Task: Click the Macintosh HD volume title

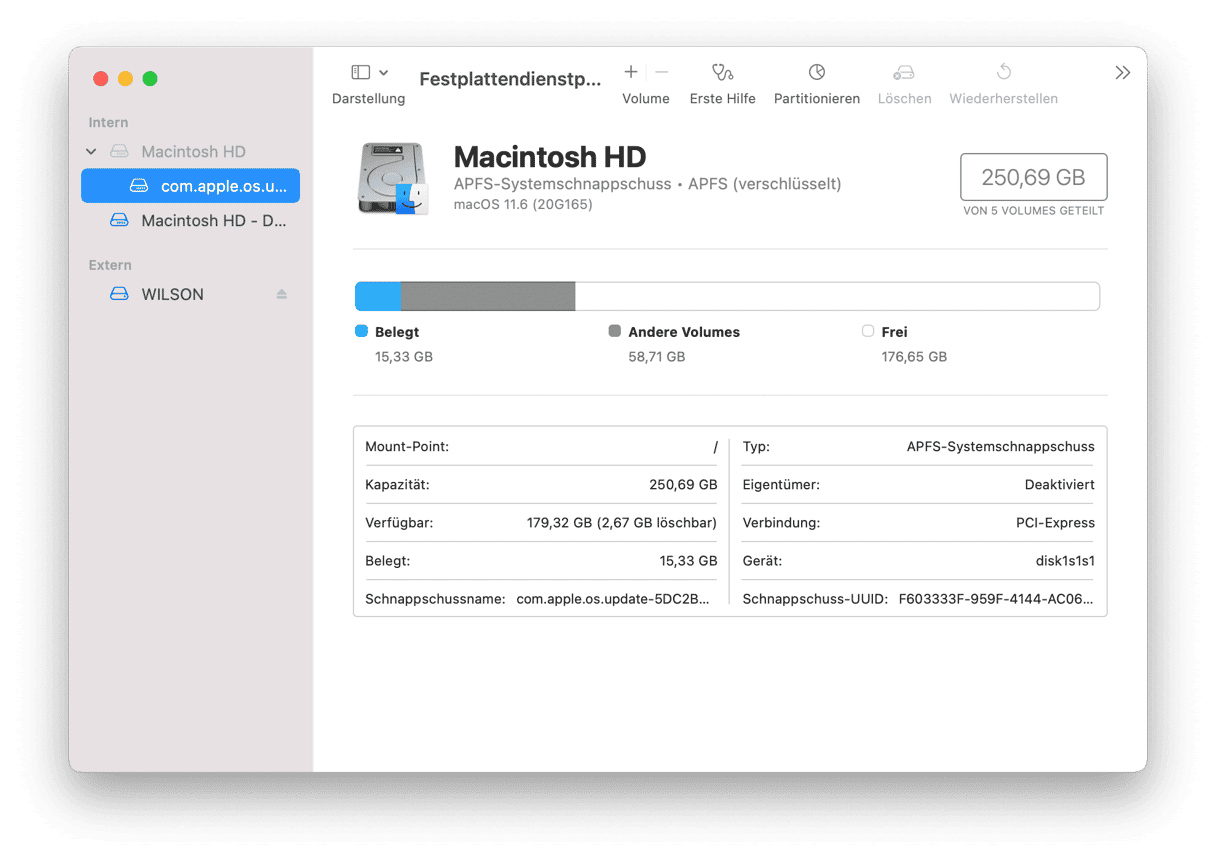Action: pyautogui.click(x=550, y=157)
